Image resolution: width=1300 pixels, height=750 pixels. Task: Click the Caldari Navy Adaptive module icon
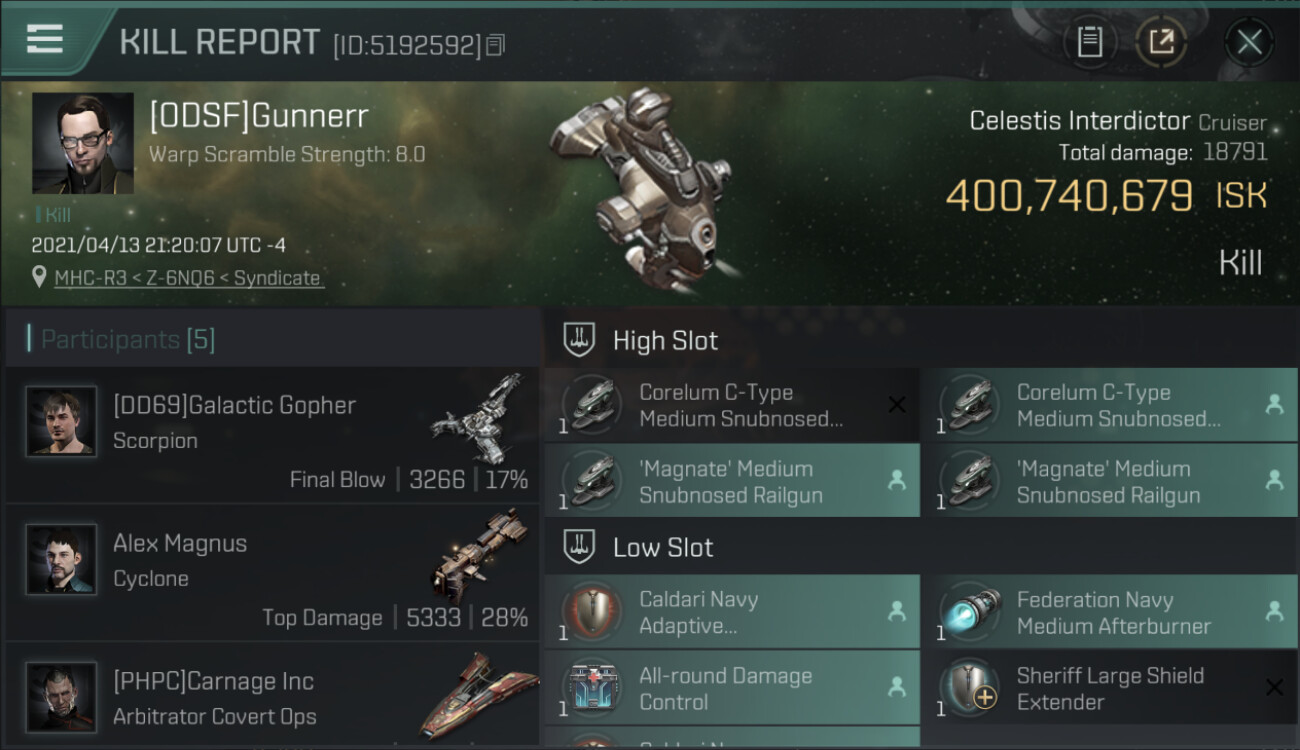591,610
